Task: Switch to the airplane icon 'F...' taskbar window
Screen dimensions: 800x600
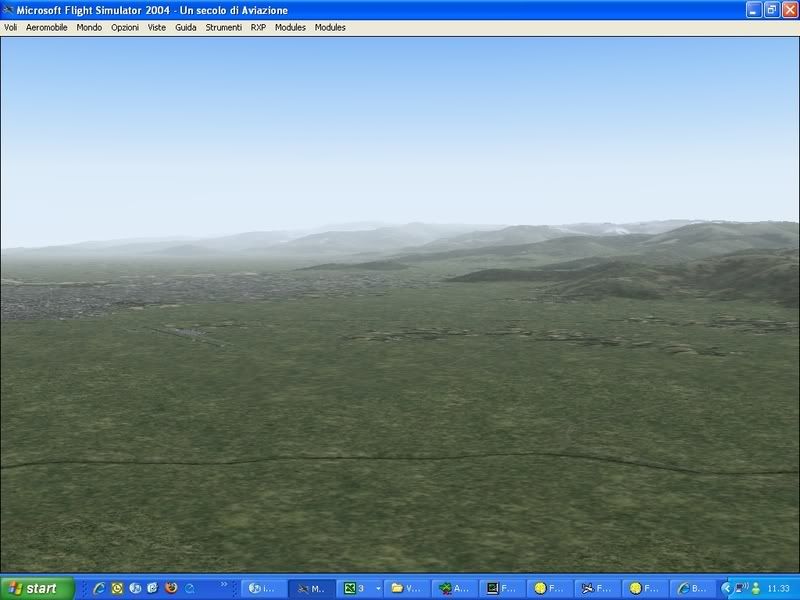Action: click(x=597, y=588)
